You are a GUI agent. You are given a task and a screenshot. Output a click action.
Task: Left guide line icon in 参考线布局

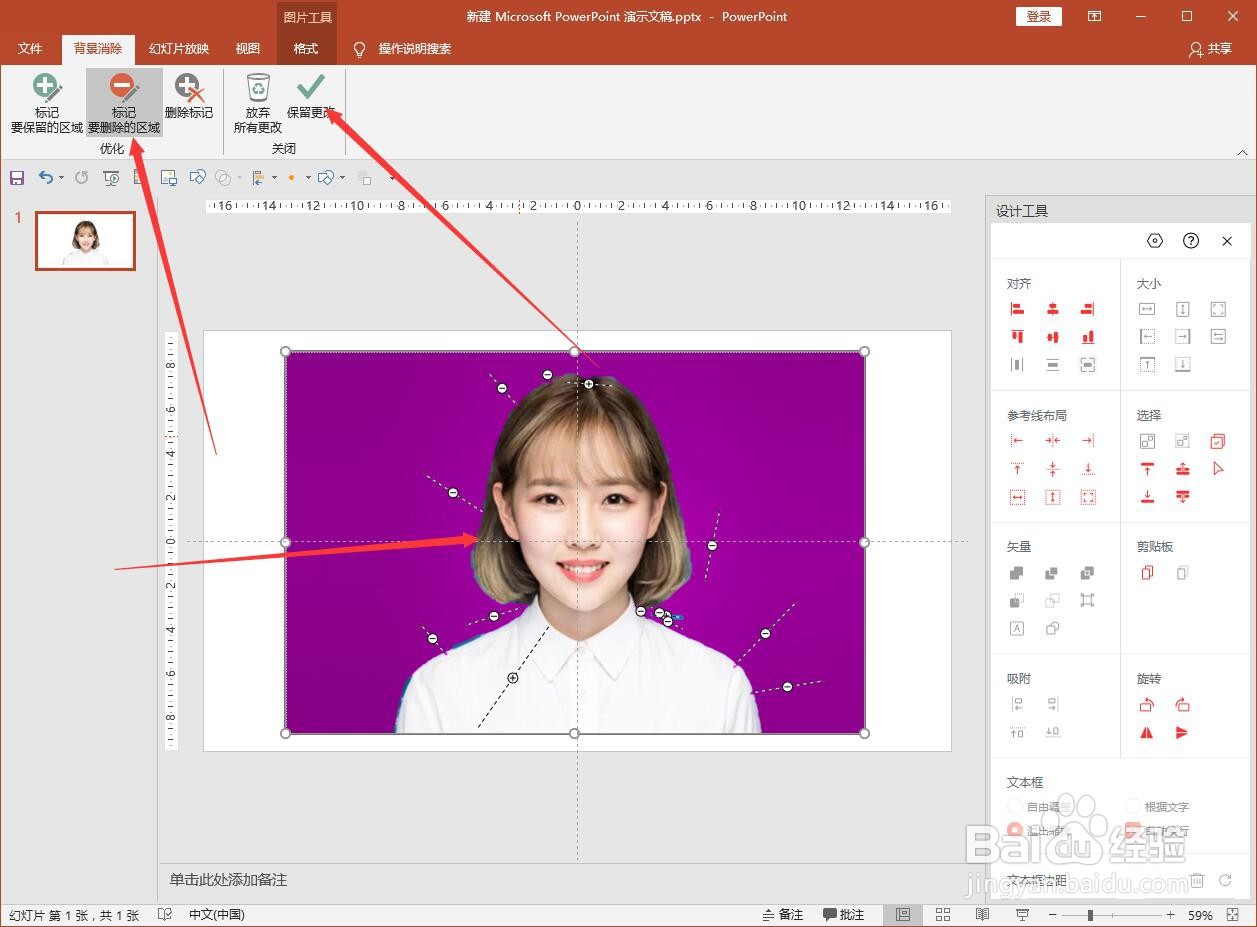pyautogui.click(x=1017, y=441)
